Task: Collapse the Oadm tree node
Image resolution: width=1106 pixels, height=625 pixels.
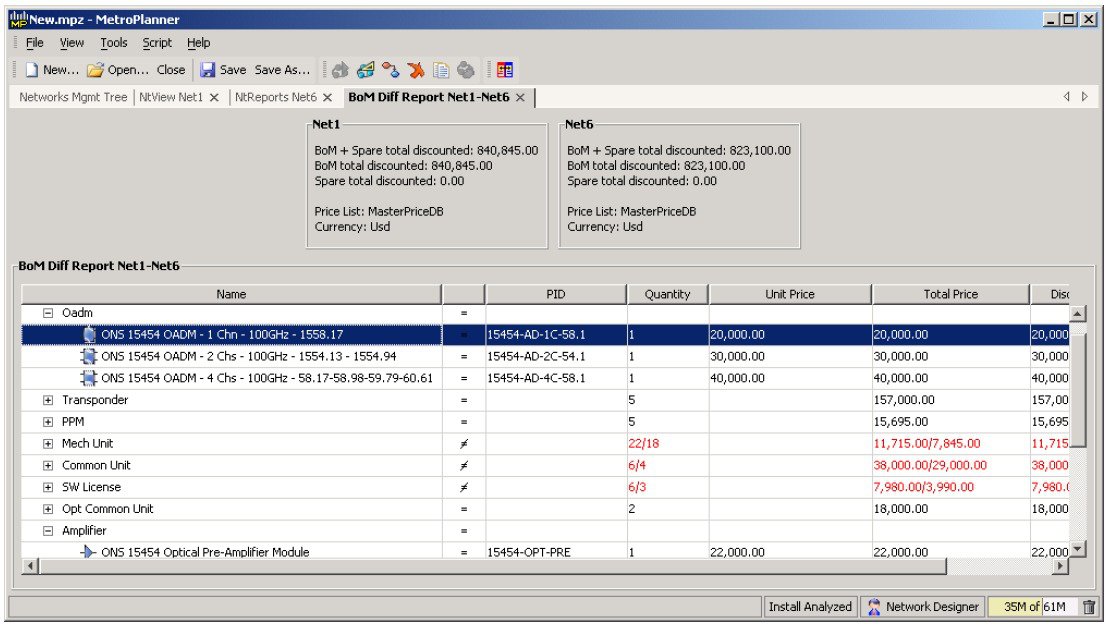Action: click(x=48, y=312)
